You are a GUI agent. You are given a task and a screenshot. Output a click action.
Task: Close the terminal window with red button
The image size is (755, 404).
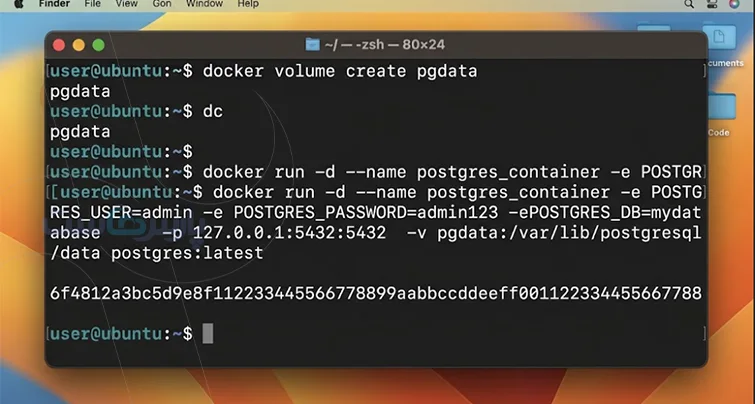[59, 45]
